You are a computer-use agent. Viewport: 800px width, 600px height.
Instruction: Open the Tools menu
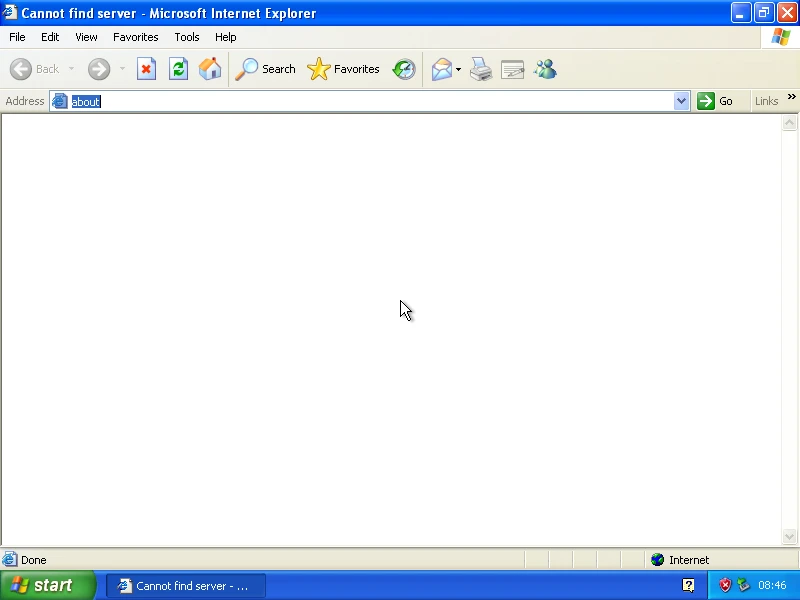[187, 37]
